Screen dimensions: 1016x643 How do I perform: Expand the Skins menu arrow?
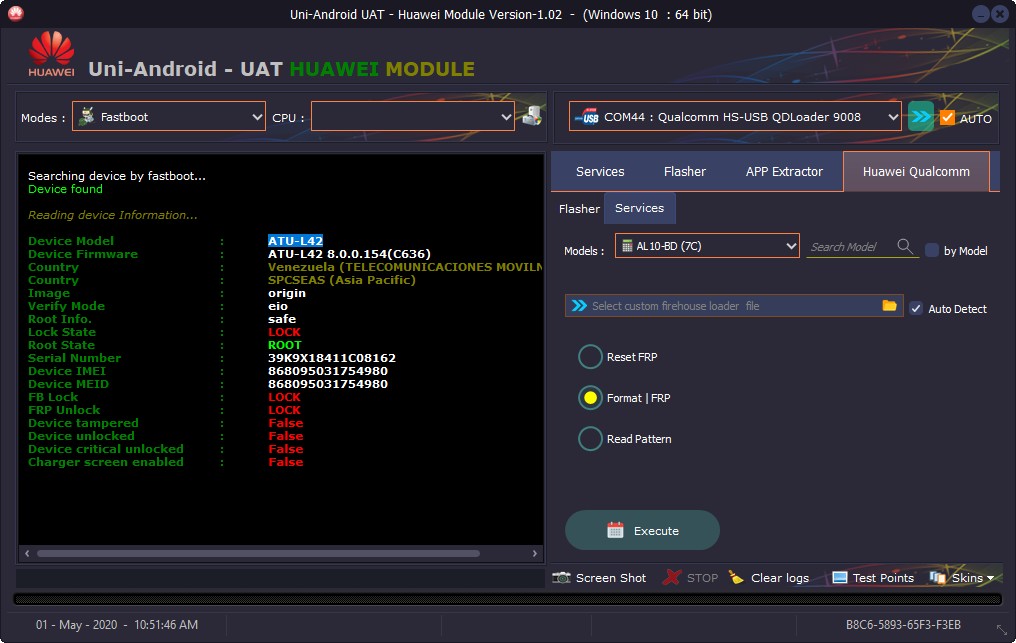[991, 578]
